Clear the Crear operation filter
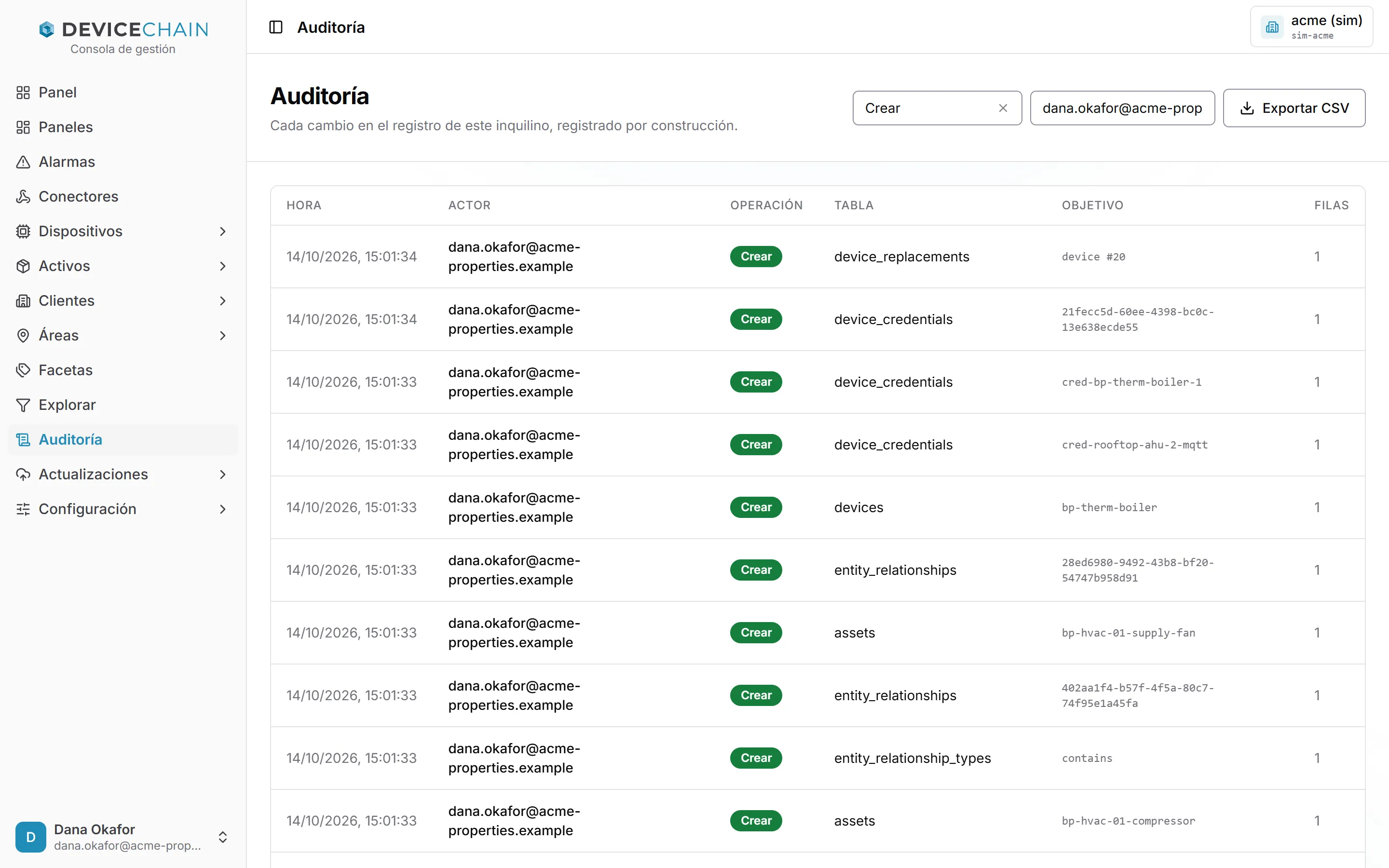 pos(1003,108)
